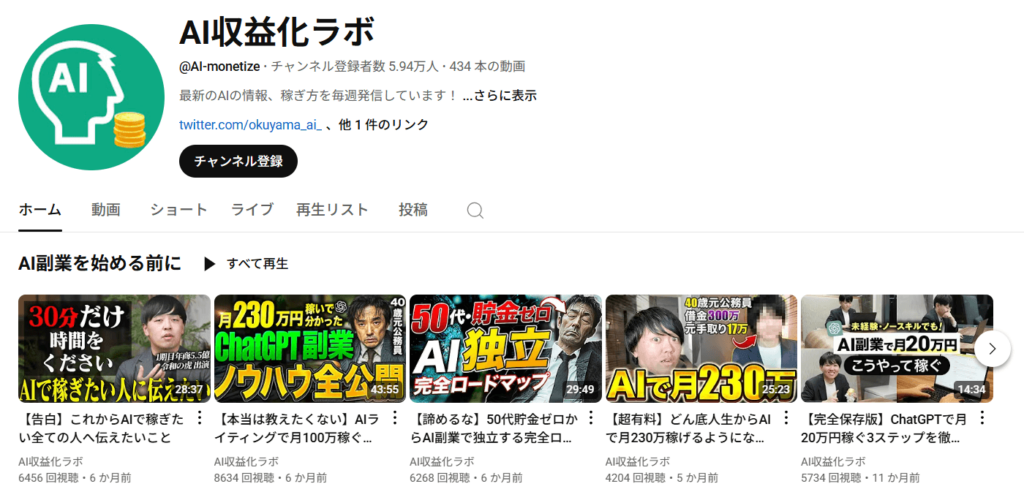Open the ライブ tab

(252, 210)
